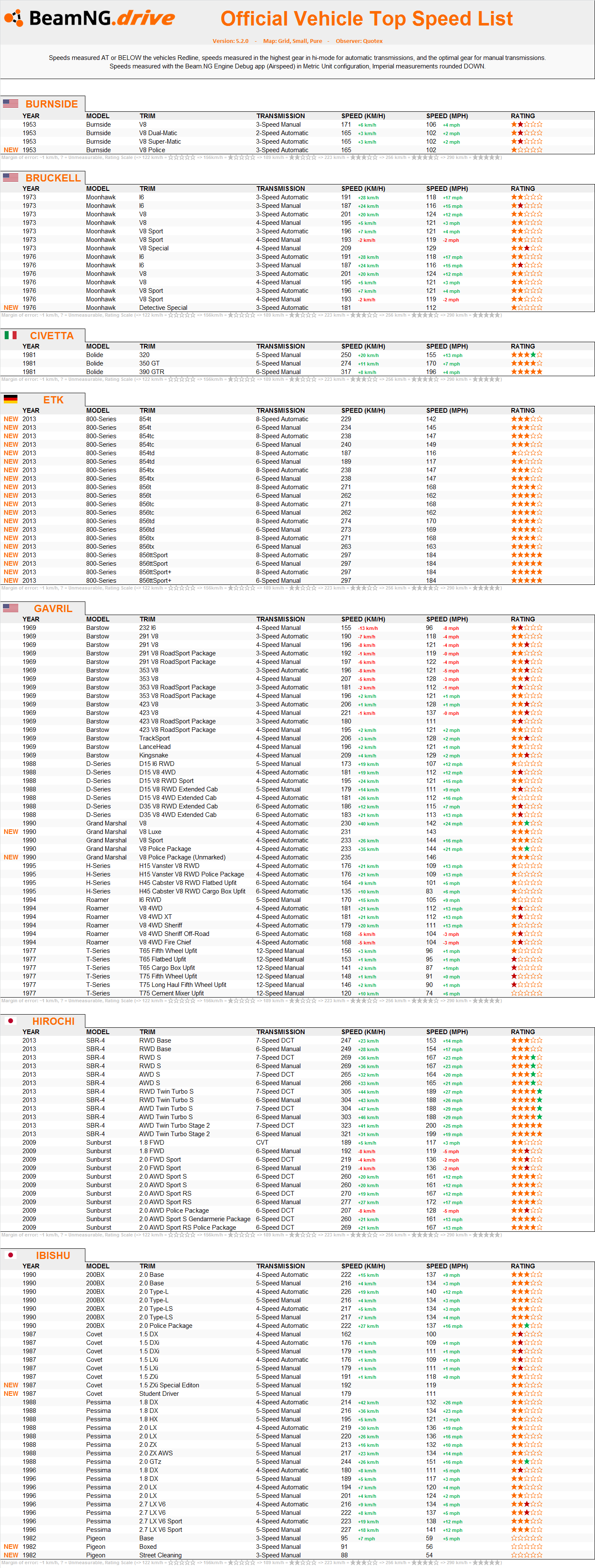
Task: Click the Detective Special trim cell
Action: click(163, 307)
